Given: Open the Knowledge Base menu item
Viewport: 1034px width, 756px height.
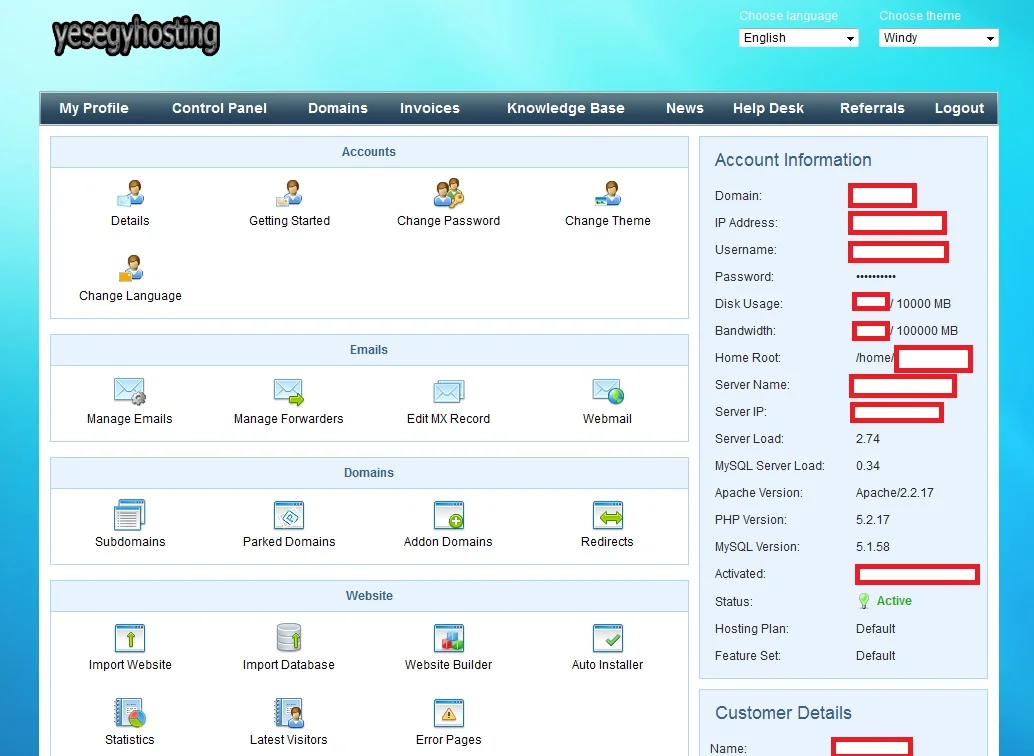Looking at the screenshot, I should point(565,108).
